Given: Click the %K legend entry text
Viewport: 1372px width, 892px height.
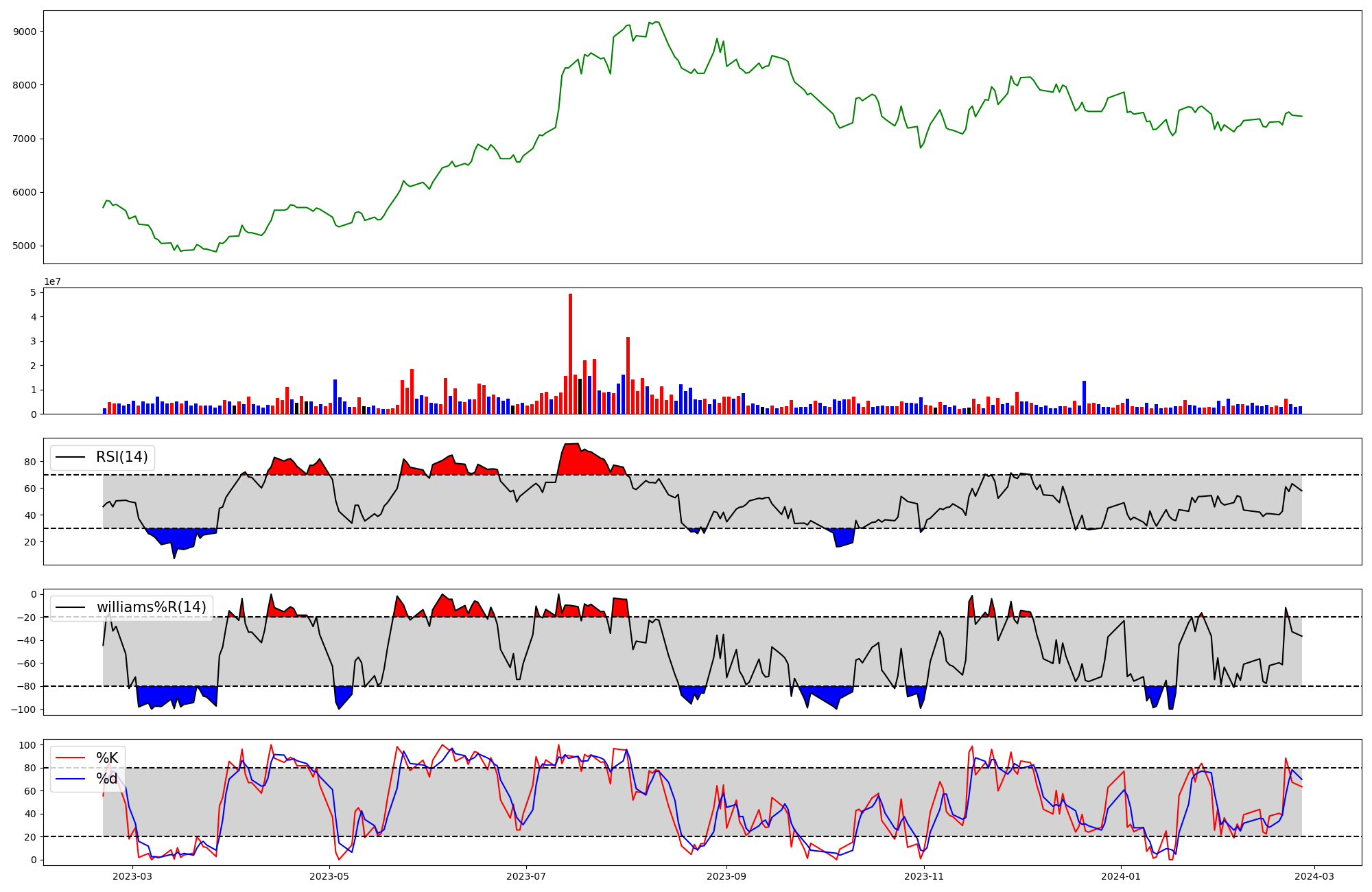Looking at the screenshot, I should (107, 758).
